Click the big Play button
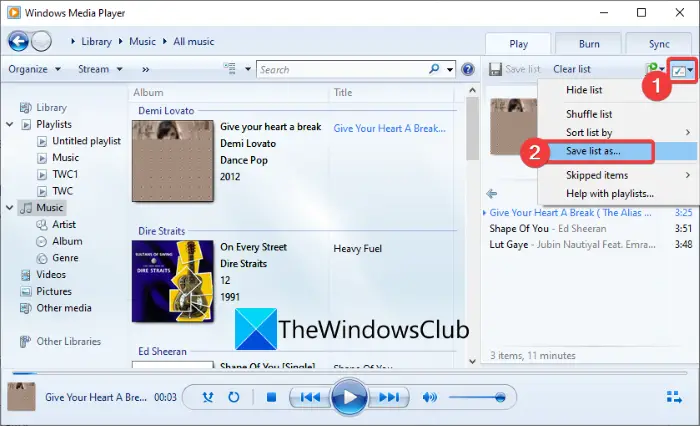 pos(349,397)
